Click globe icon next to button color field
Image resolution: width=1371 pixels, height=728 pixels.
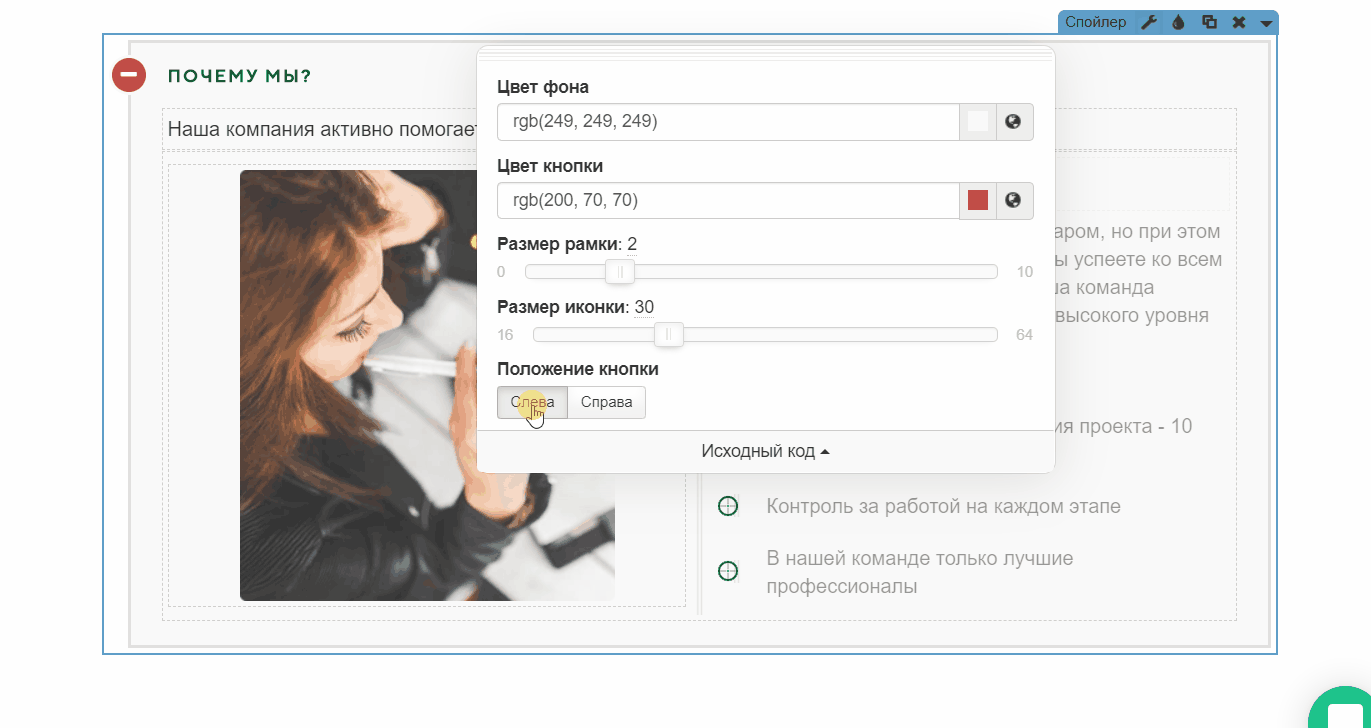coord(1014,201)
